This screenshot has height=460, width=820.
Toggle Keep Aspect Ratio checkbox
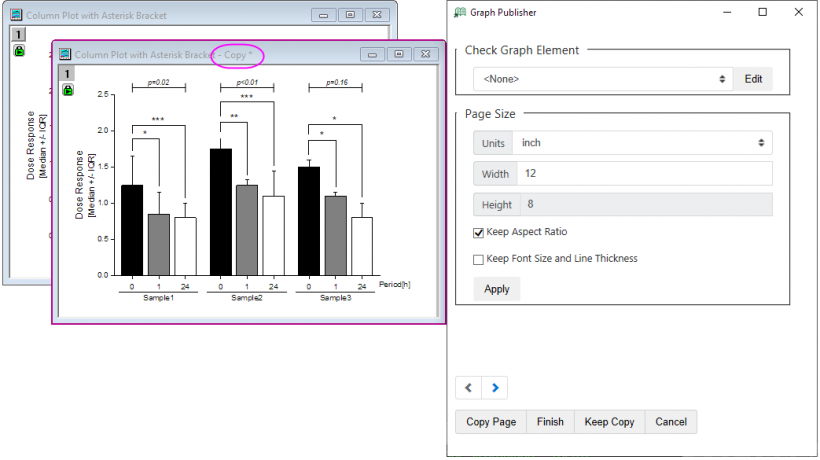[478, 233]
